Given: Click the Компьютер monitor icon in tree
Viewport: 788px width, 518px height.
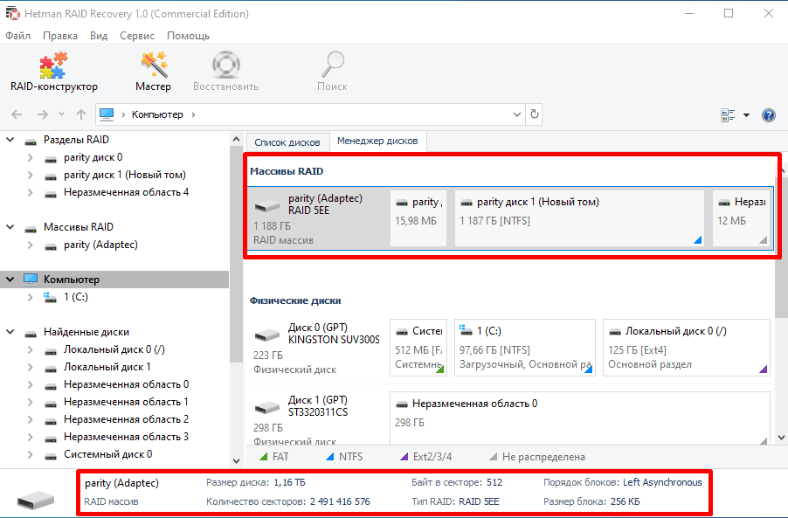Looking at the screenshot, I should click(31, 279).
